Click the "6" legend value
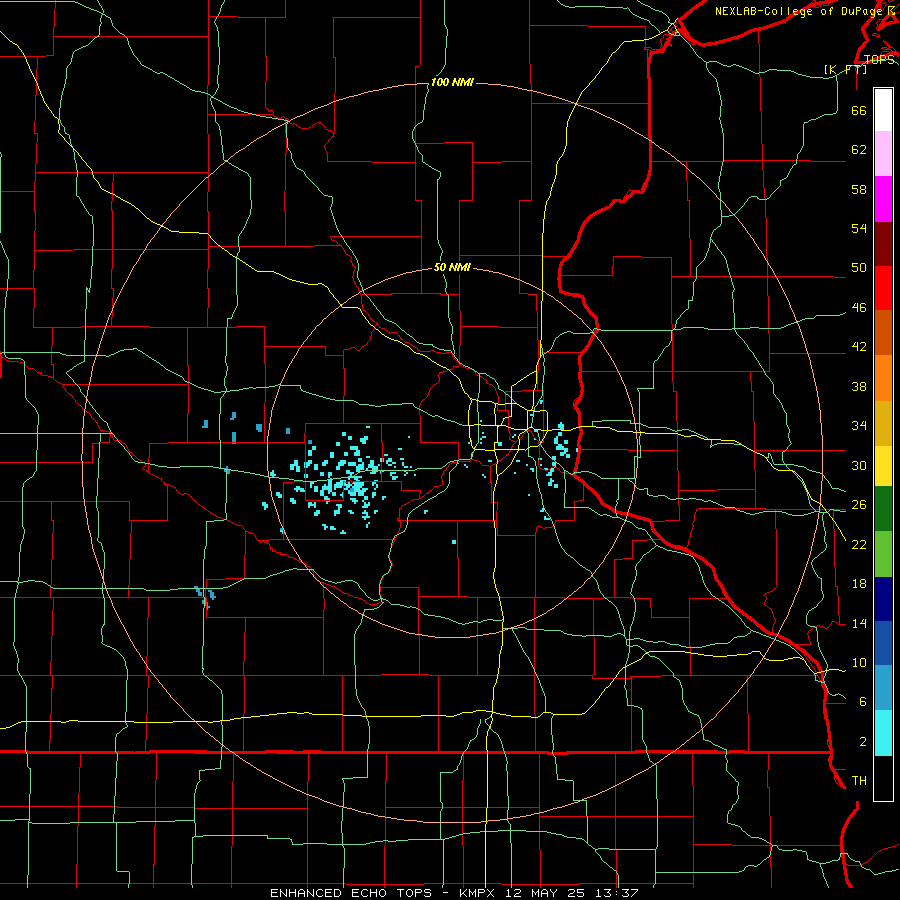Image resolution: width=900 pixels, height=900 pixels. pyautogui.click(x=863, y=701)
